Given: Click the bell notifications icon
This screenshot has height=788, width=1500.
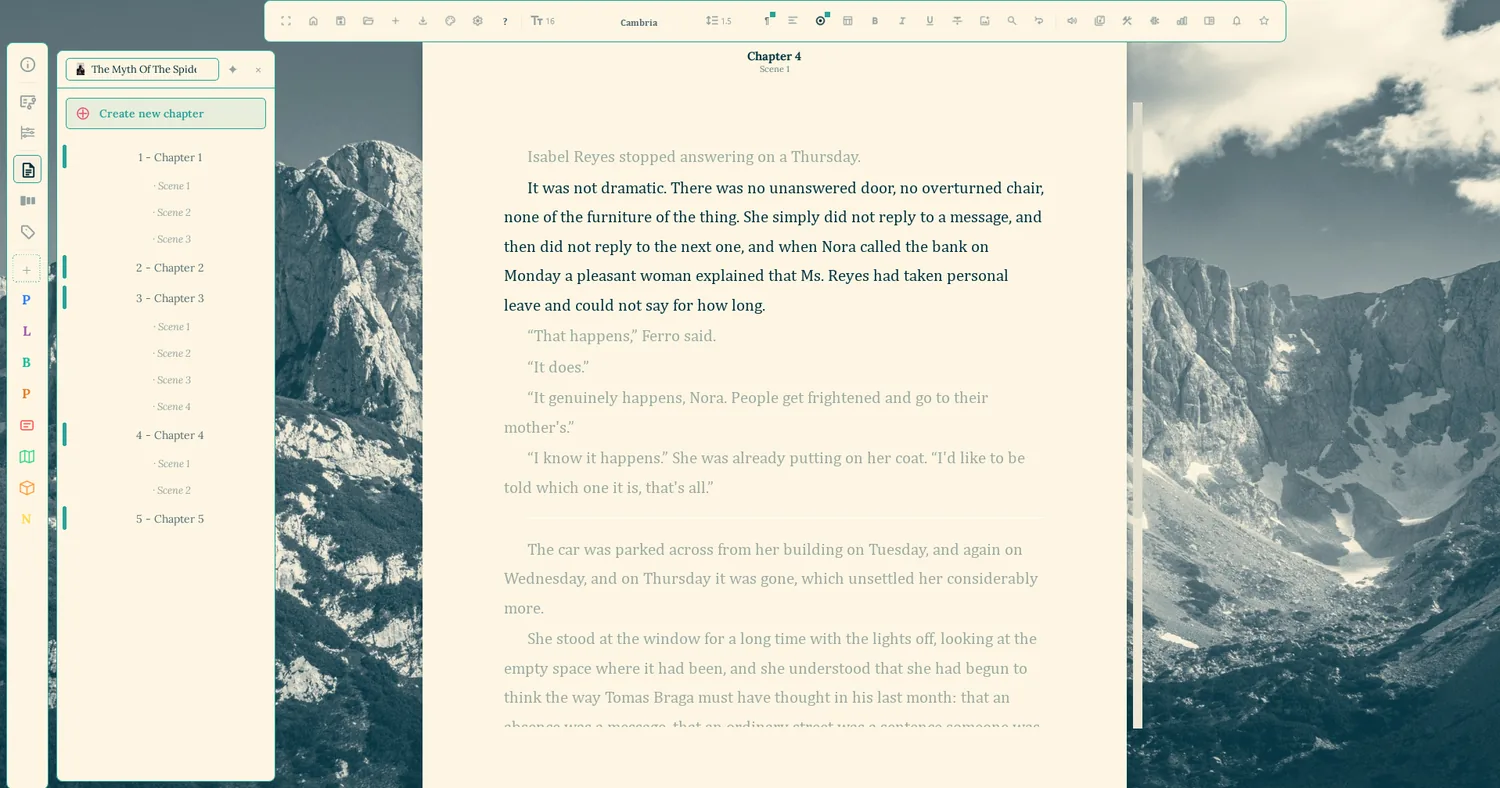Looking at the screenshot, I should (1237, 21).
